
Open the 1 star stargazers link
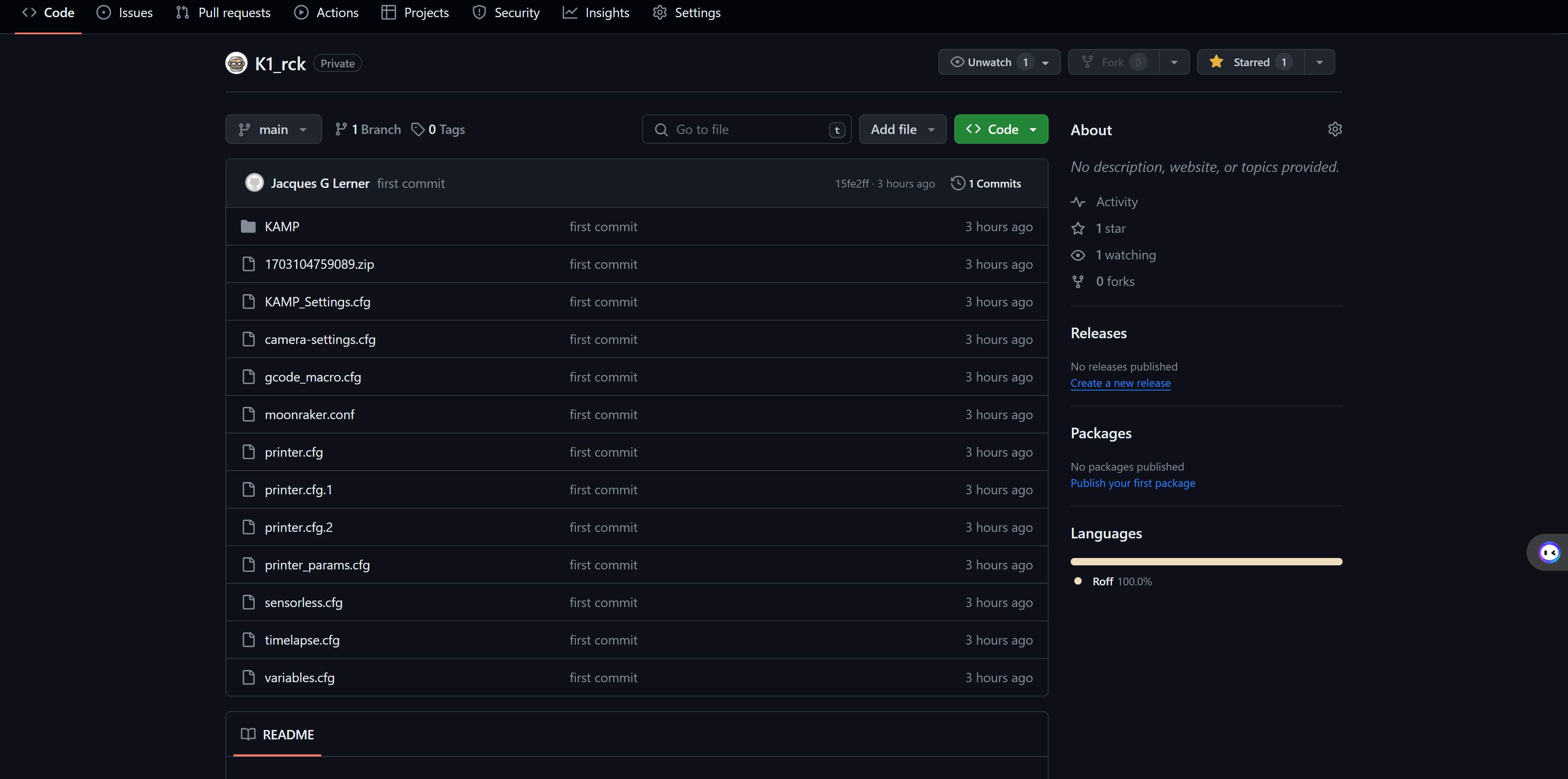1099,228
